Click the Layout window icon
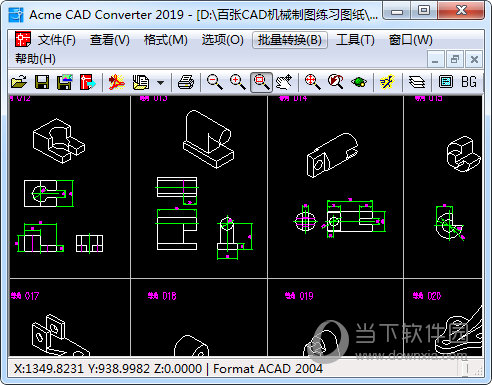 click(446, 82)
